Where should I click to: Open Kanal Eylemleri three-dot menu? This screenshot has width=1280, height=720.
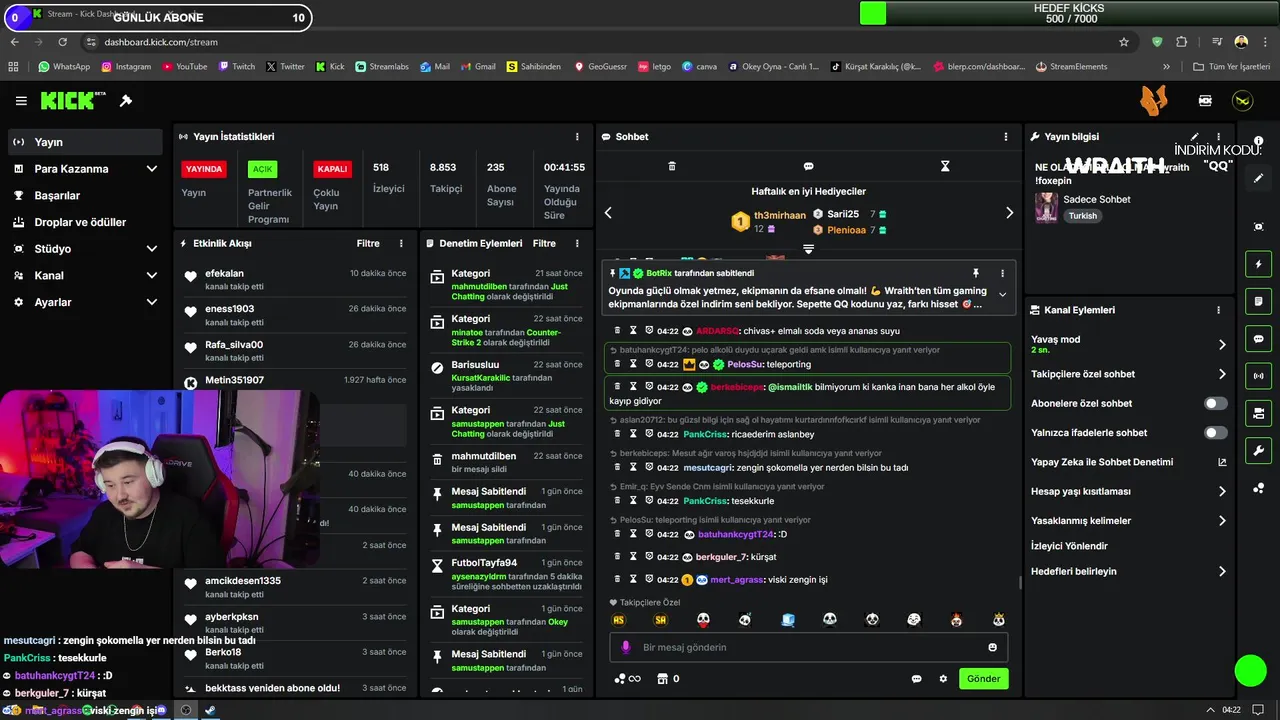(x=1218, y=310)
